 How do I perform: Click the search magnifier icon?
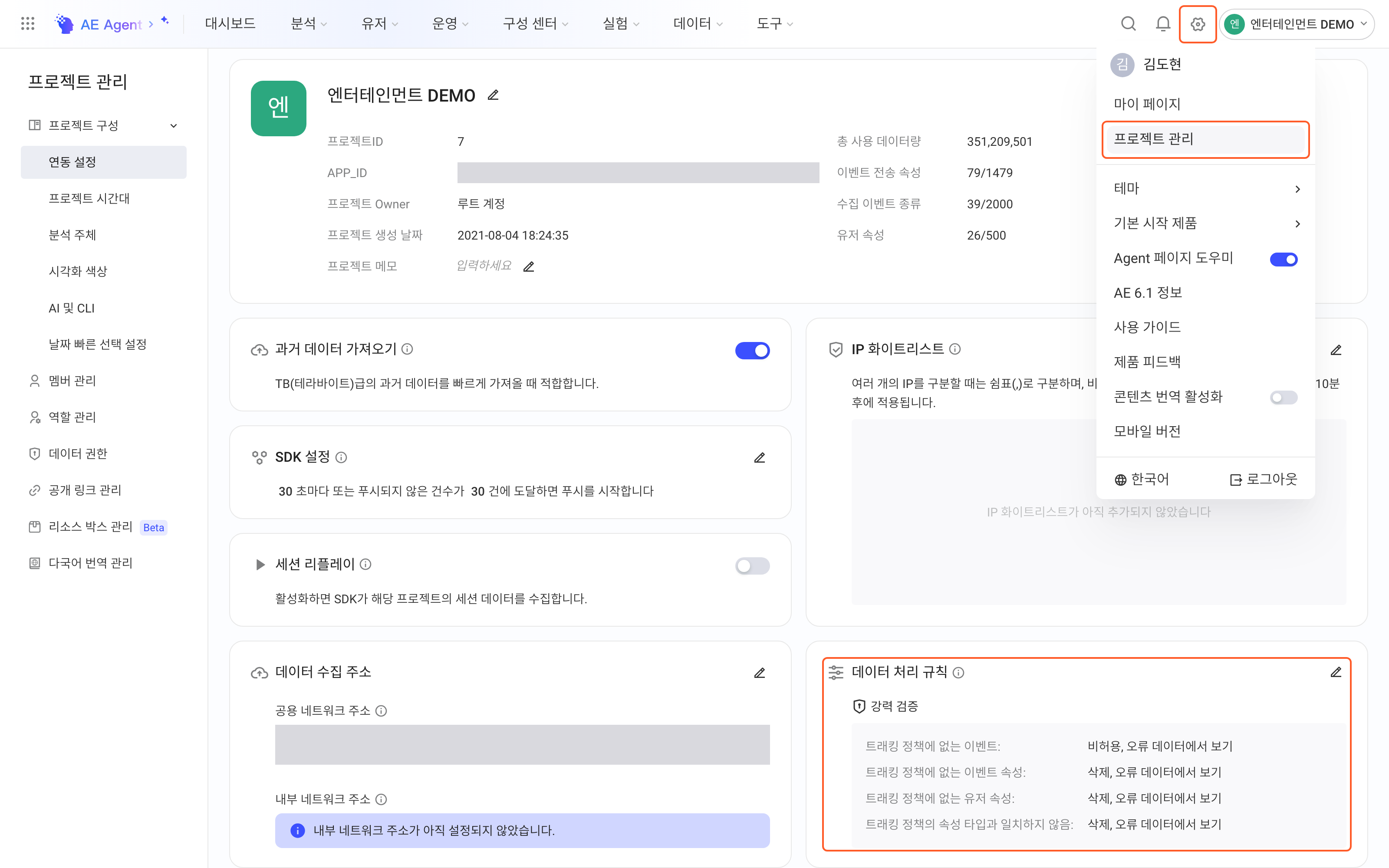click(x=1128, y=23)
